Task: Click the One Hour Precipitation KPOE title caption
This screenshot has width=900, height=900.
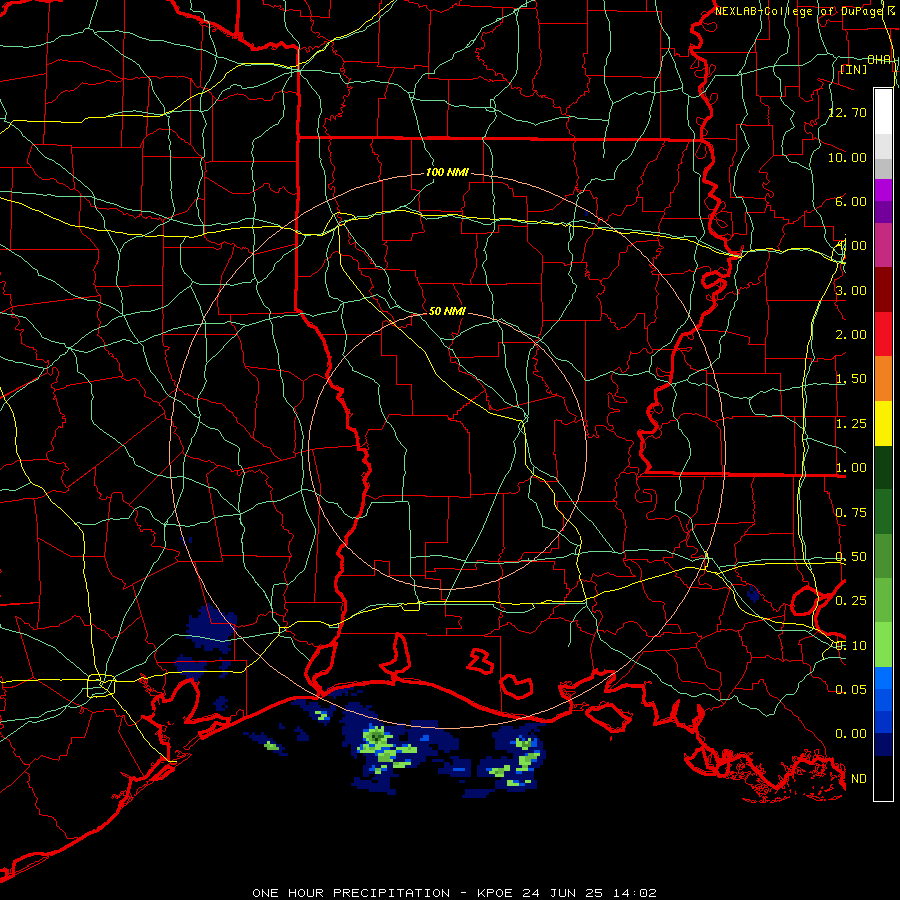Action: pos(454,893)
